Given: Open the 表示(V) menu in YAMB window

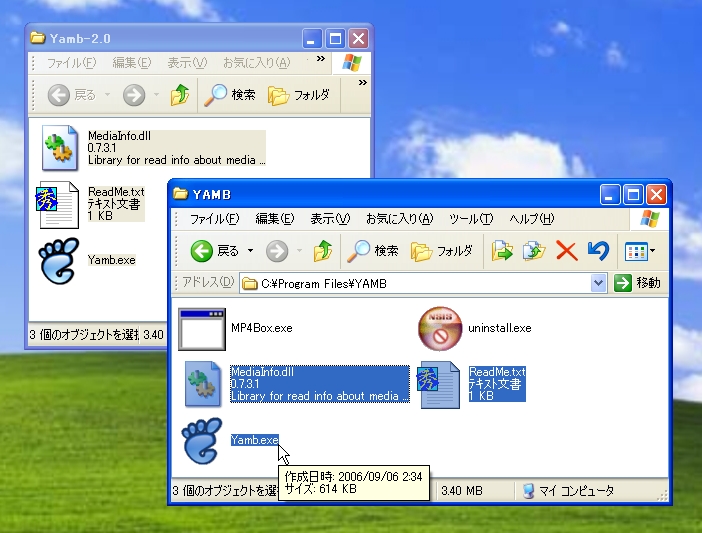Looking at the screenshot, I should 330,219.
